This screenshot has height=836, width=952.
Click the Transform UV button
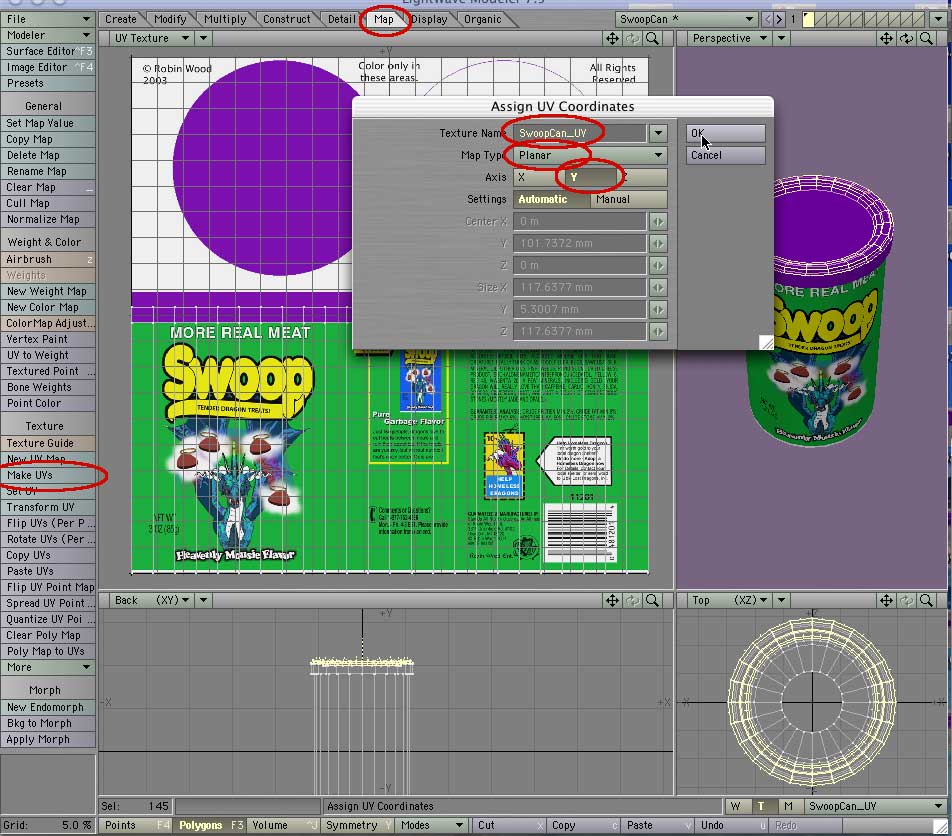(x=48, y=508)
